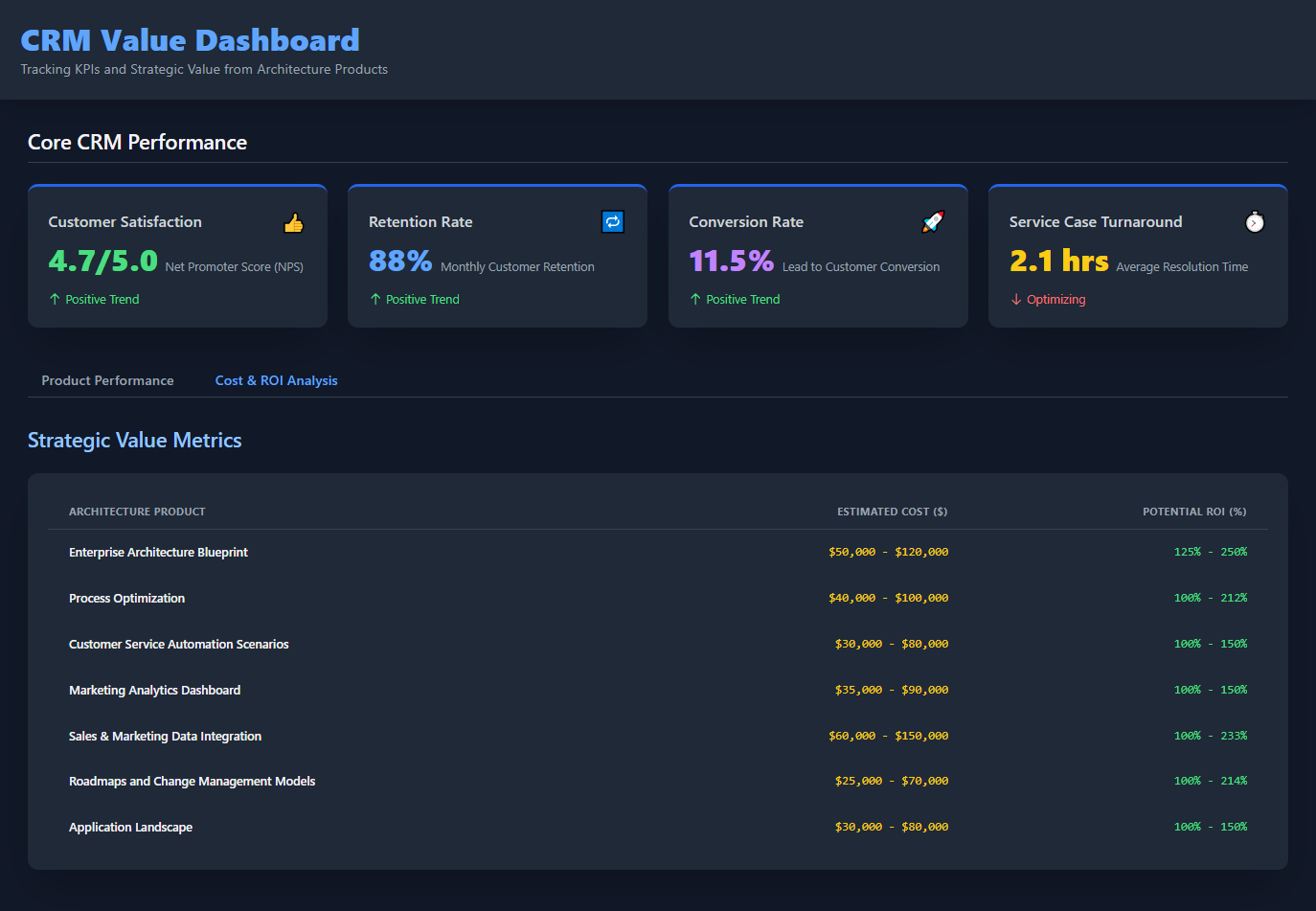This screenshot has width=1316, height=911.
Task: Click the thumbs-up Customer Satisfaction icon
Action: (x=293, y=222)
